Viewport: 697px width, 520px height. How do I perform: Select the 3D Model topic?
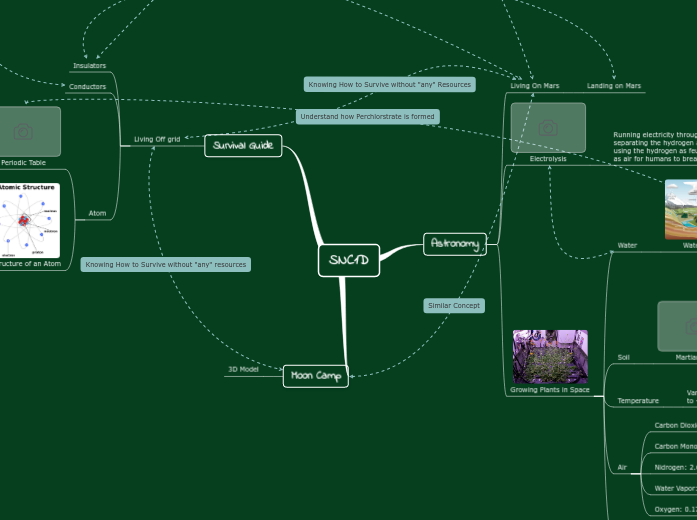(243, 369)
